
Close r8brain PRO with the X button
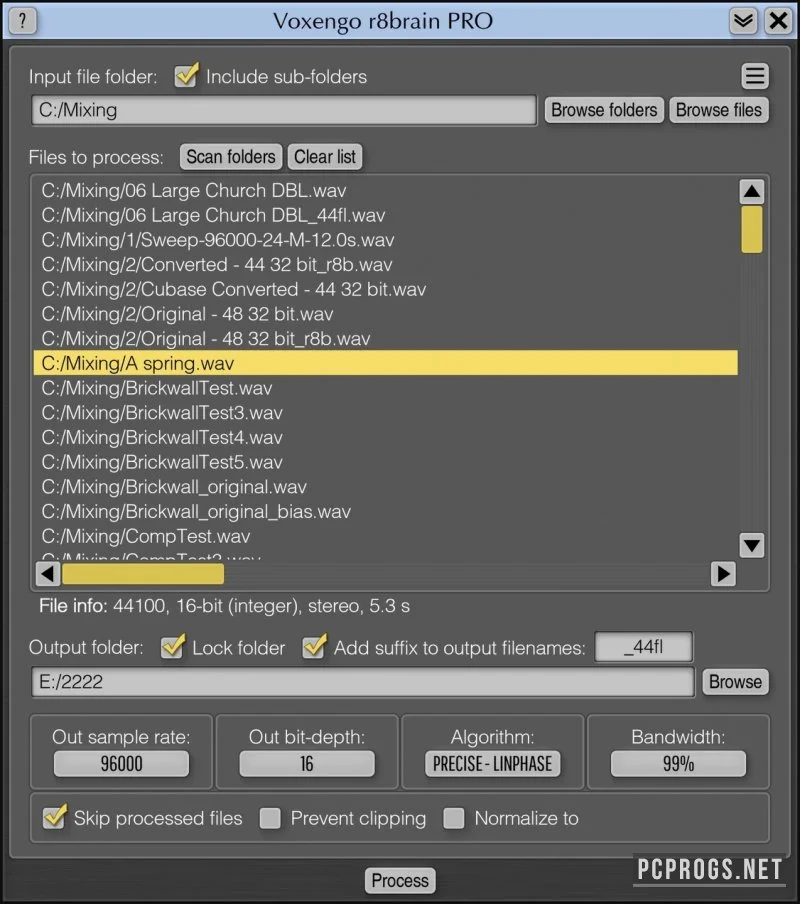[778, 21]
